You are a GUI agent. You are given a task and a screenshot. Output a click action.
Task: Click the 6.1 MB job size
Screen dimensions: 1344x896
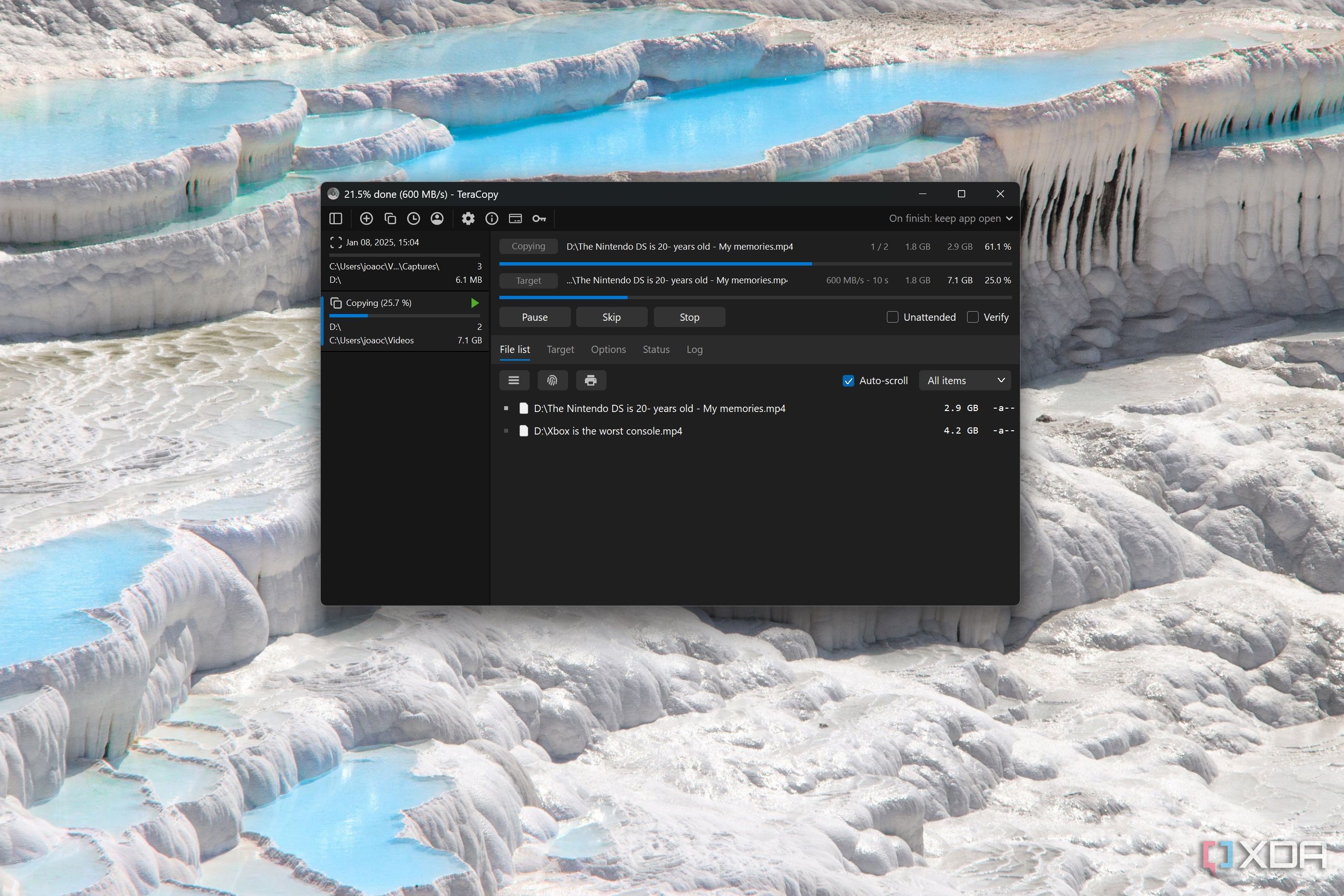pos(469,279)
